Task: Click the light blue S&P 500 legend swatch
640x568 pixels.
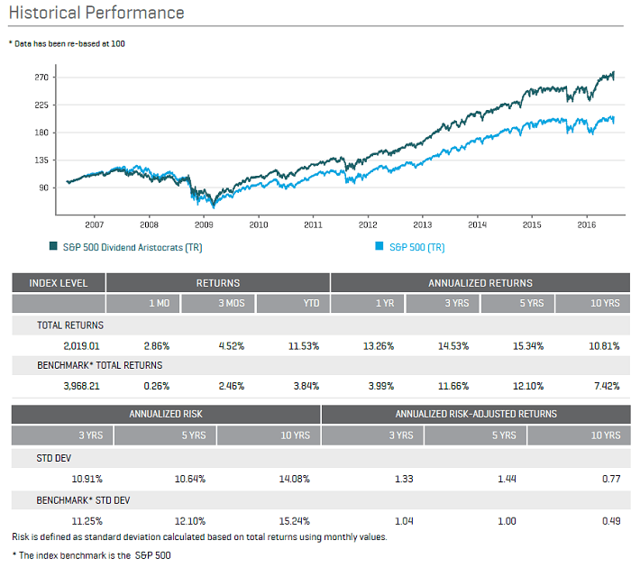Action: (x=379, y=246)
